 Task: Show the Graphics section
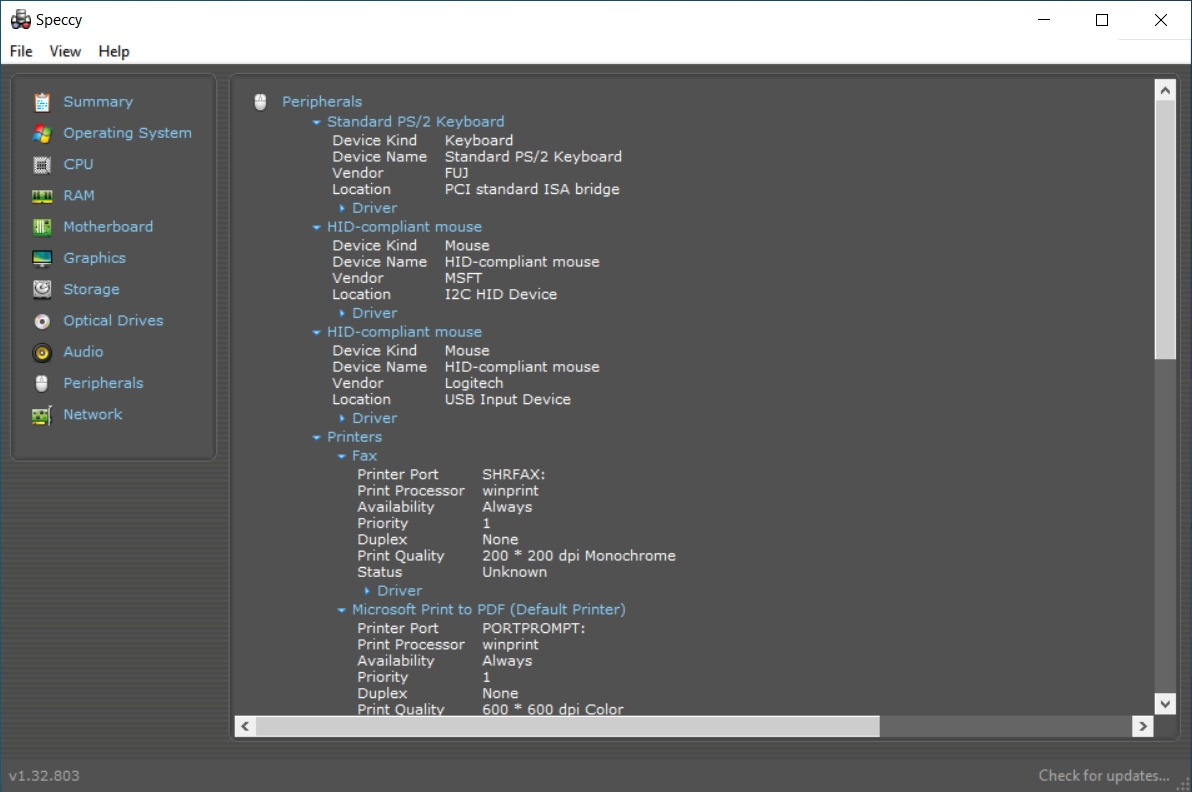tap(94, 258)
